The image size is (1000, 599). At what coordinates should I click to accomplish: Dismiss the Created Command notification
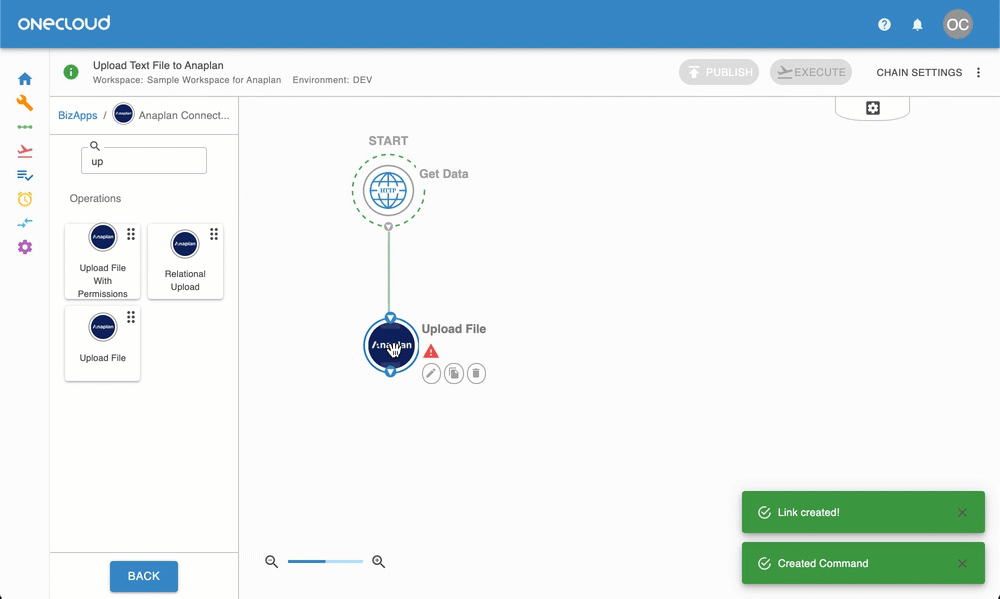962,563
